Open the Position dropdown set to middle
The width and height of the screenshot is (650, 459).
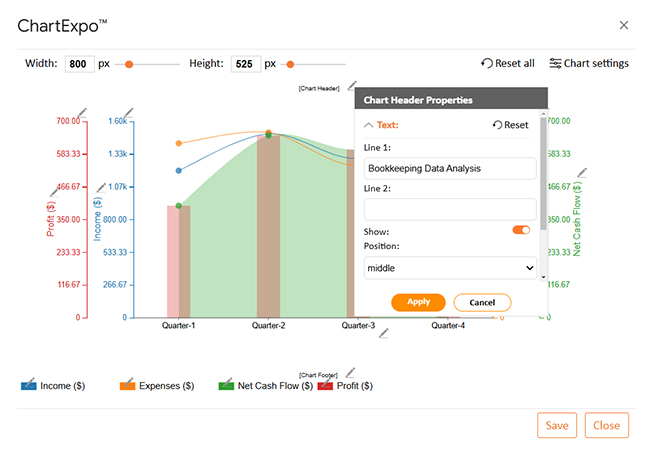[x=450, y=268]
